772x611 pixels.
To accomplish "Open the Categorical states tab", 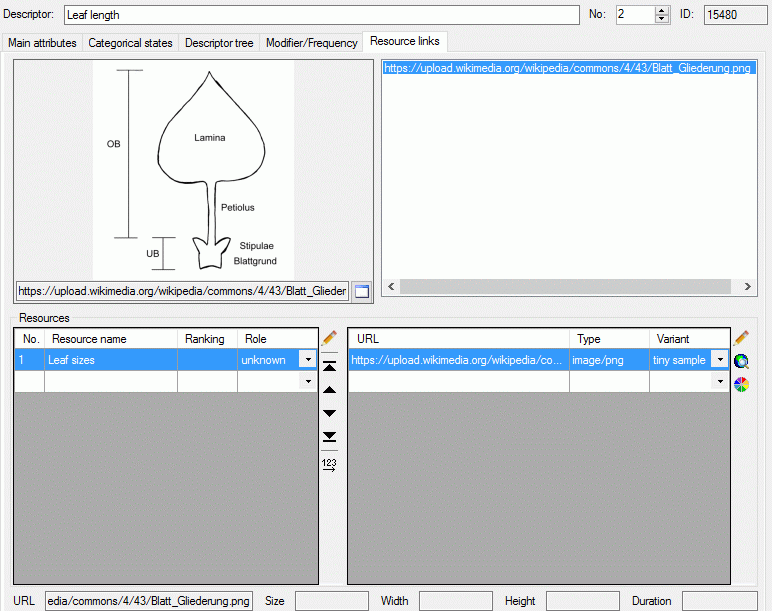I will pos(130,43).
